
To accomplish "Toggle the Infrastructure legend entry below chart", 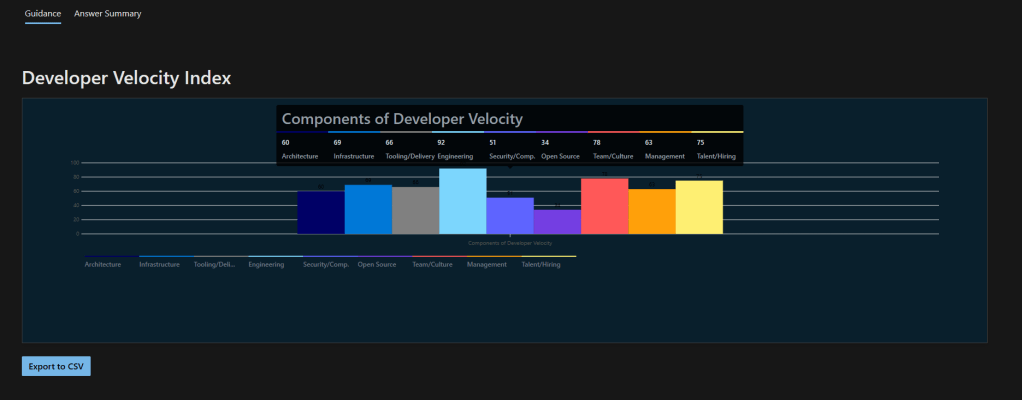I will click(159, 265).
